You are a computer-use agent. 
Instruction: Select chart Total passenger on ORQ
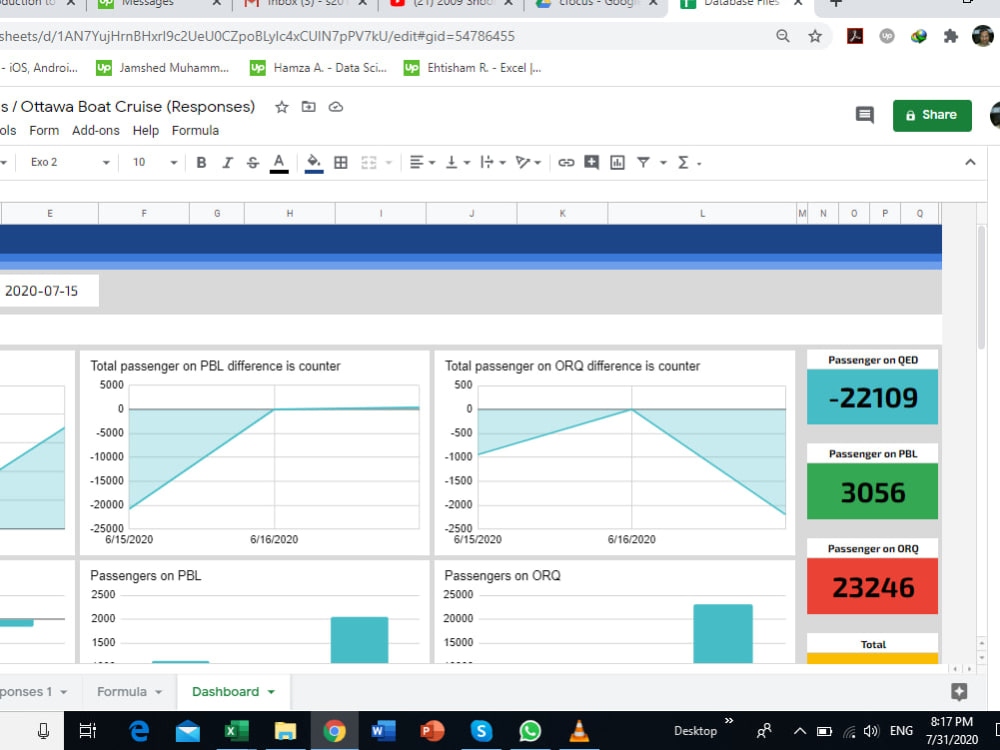pyautogui.click(x=615, y=452)
